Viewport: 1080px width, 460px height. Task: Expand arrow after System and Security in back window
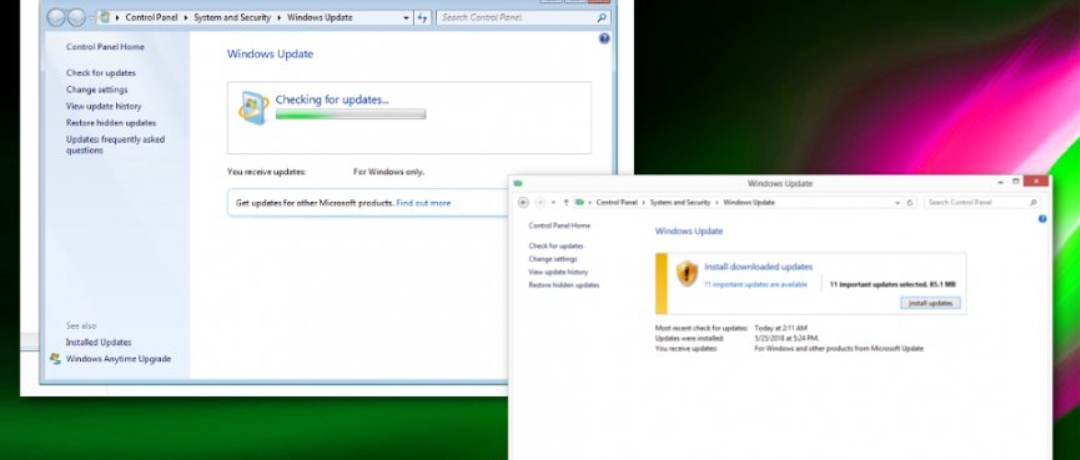coord(279,18)
